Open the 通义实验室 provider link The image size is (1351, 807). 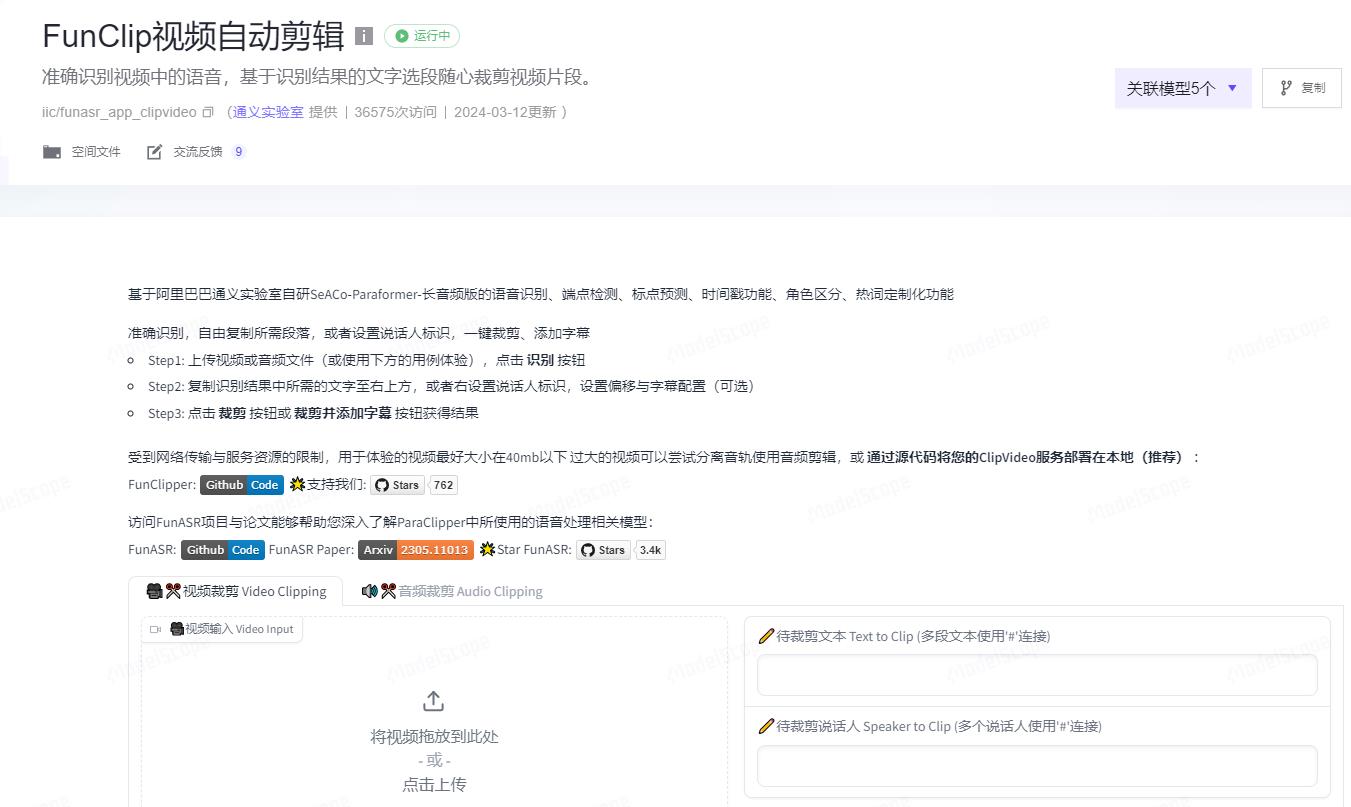tap(266, 112)
